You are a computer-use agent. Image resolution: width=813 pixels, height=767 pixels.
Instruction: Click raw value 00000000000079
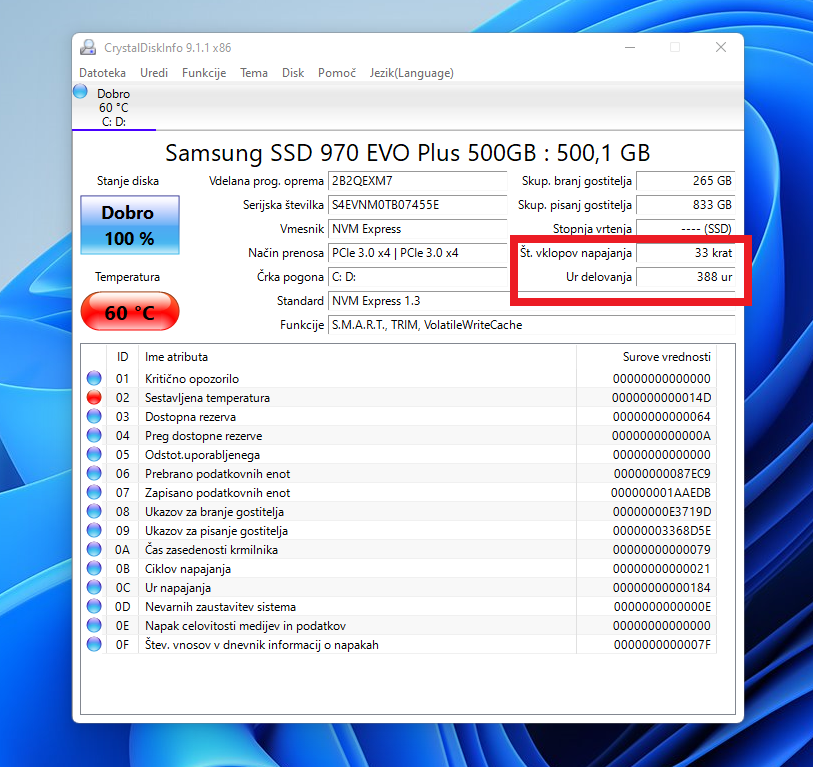pos(662,550)
